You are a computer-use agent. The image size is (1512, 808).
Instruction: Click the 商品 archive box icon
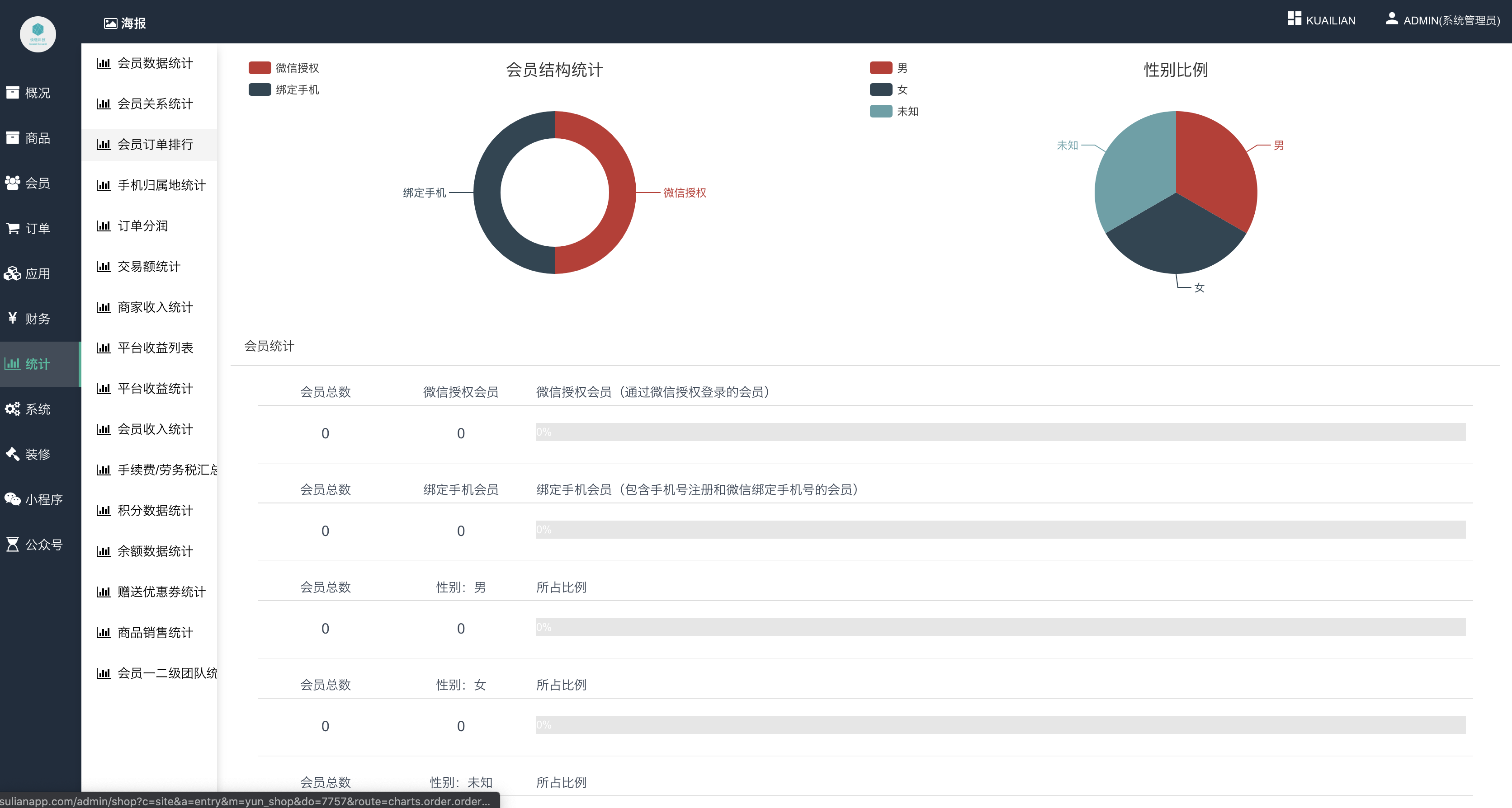coord(12,138)
